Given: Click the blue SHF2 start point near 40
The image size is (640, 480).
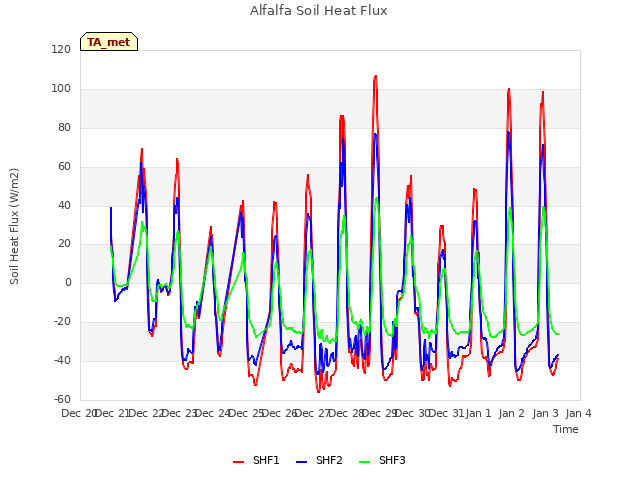Looking at the screenshot, I should point(111,208).
